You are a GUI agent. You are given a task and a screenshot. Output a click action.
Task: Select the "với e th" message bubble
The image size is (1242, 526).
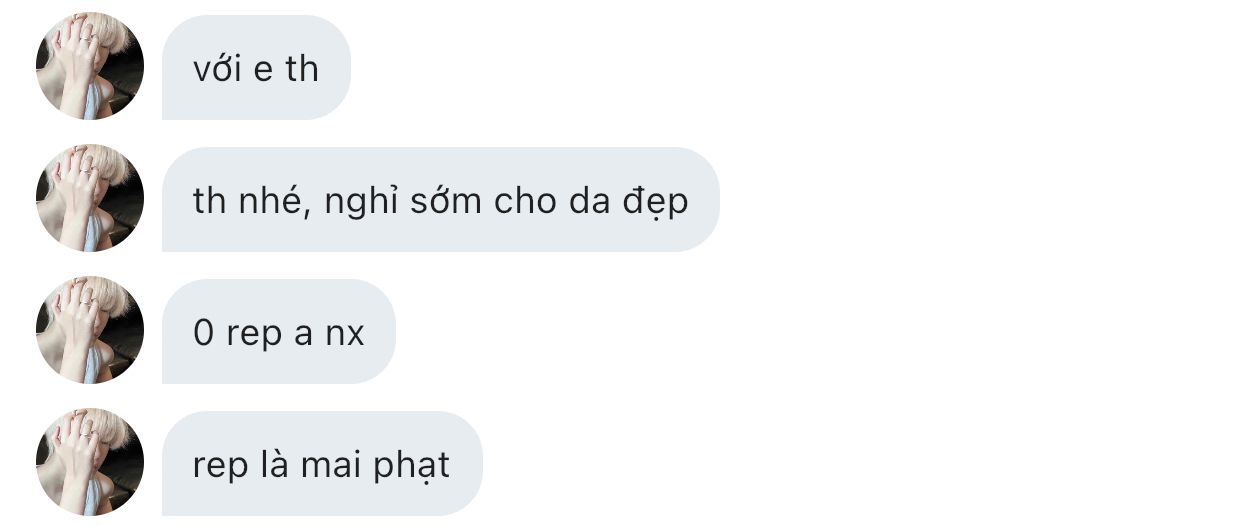click(x=256, y=67)
